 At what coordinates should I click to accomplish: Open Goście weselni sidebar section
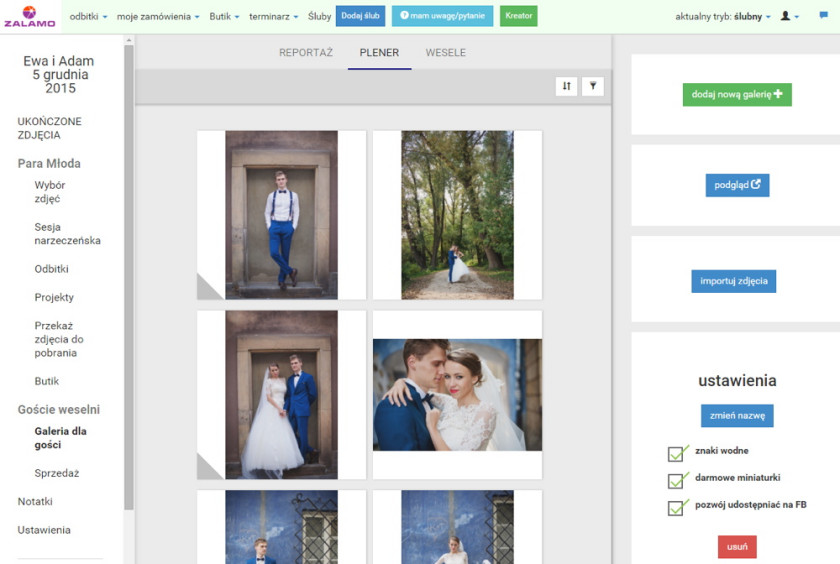[59, 410]
